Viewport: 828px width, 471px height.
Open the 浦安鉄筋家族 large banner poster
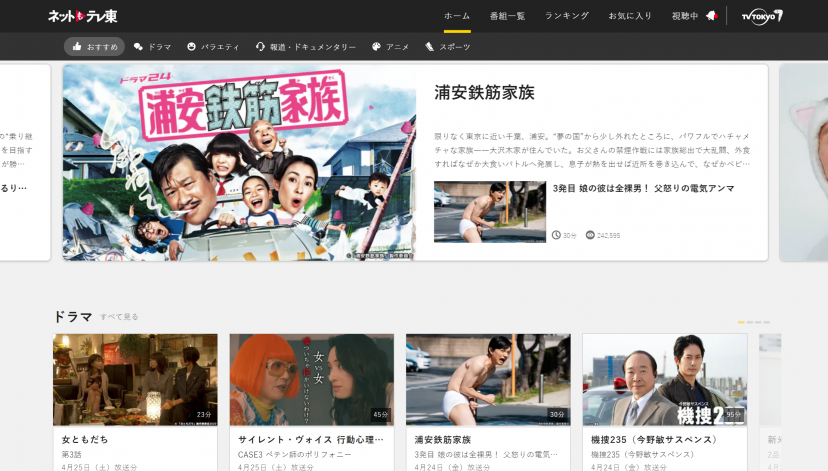[239, 163]
